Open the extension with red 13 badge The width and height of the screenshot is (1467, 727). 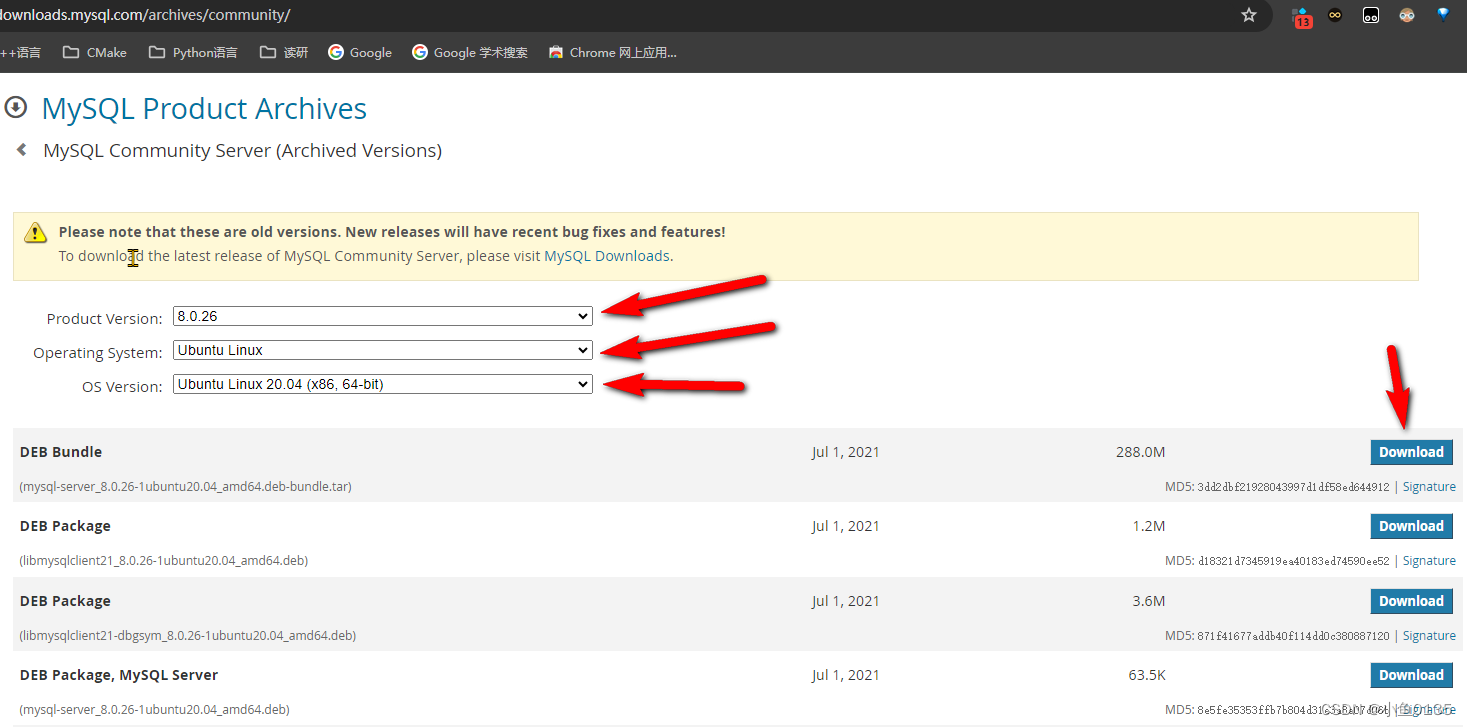(1301, 16)
